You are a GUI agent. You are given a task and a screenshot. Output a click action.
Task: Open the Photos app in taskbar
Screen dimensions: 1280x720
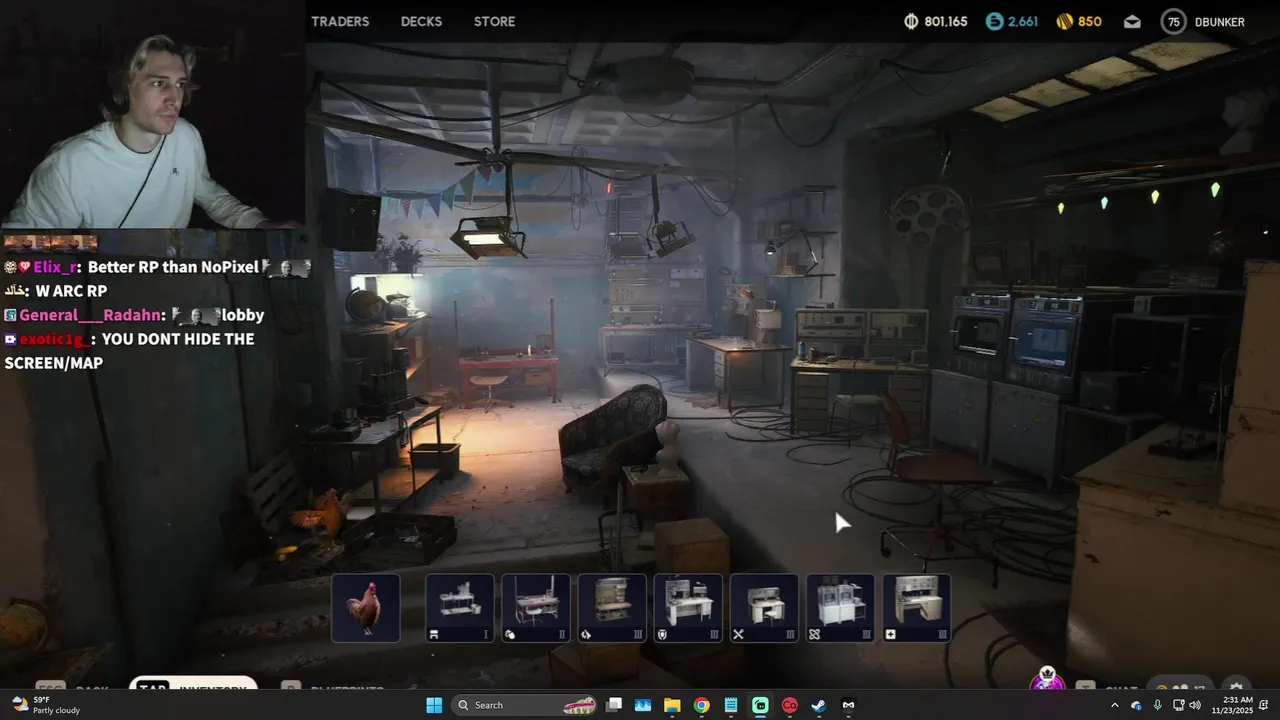pos(643,705)
